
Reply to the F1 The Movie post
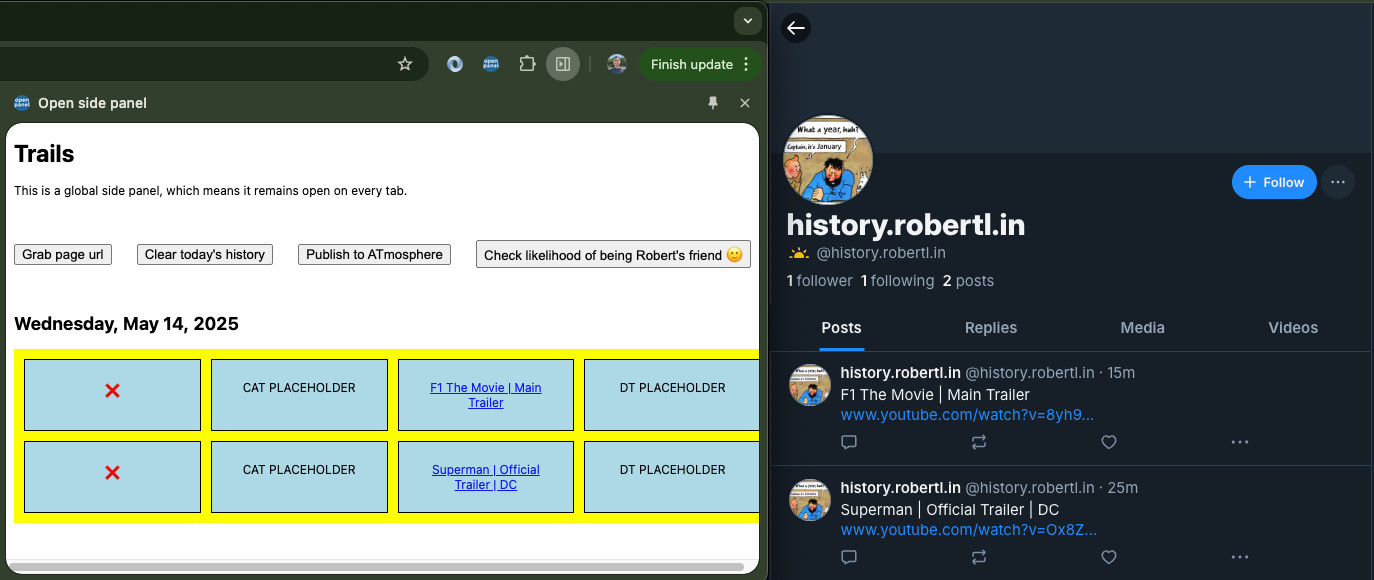pos(848,442)
